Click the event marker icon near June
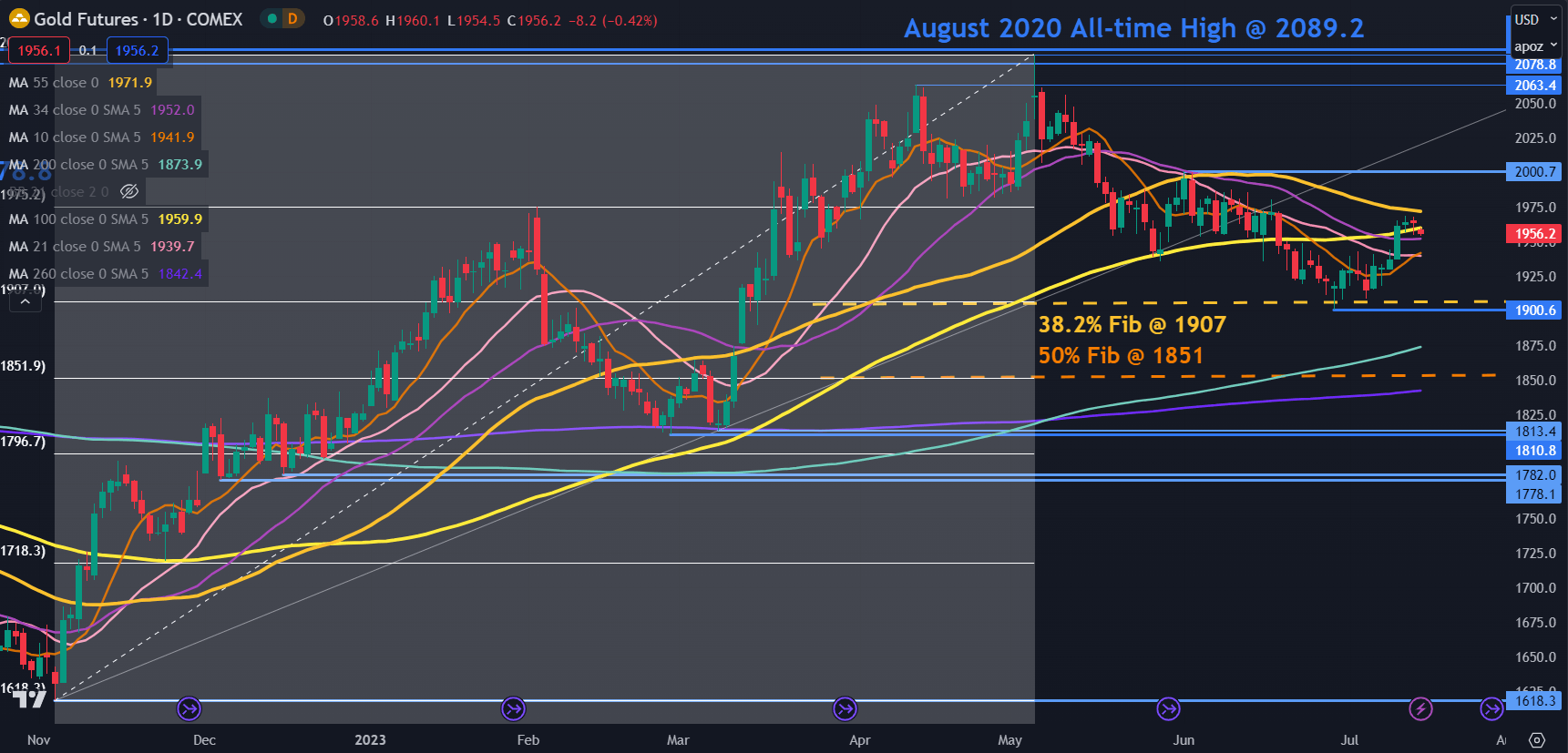The height and width of the screenshot is (753, 1568). coord(1168,708)
